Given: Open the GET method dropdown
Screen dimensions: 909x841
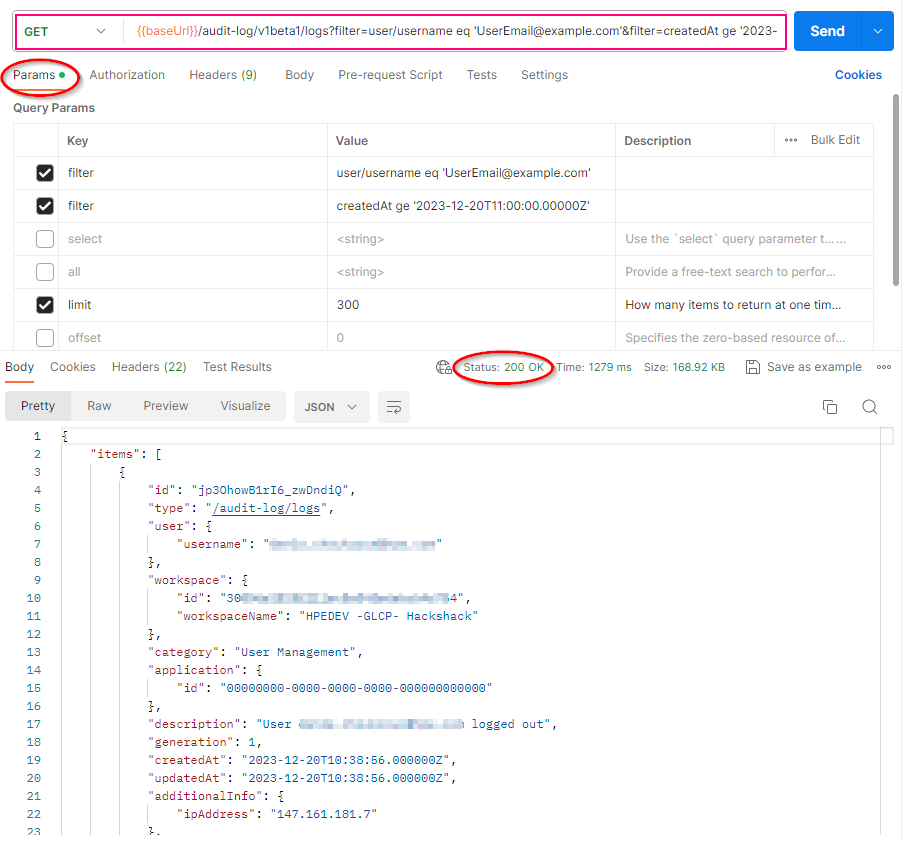Looking at the screenshot, I should tap(65, 31).
